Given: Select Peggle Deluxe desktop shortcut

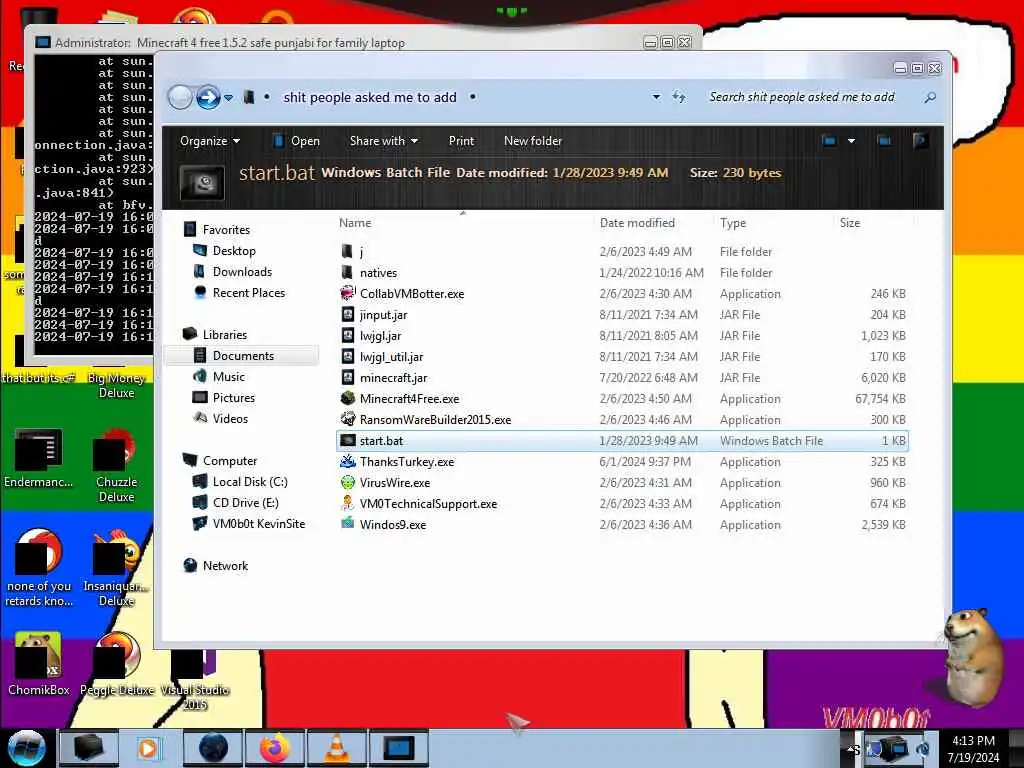Looking at the screenshot, I should click(x=117, y=664).
